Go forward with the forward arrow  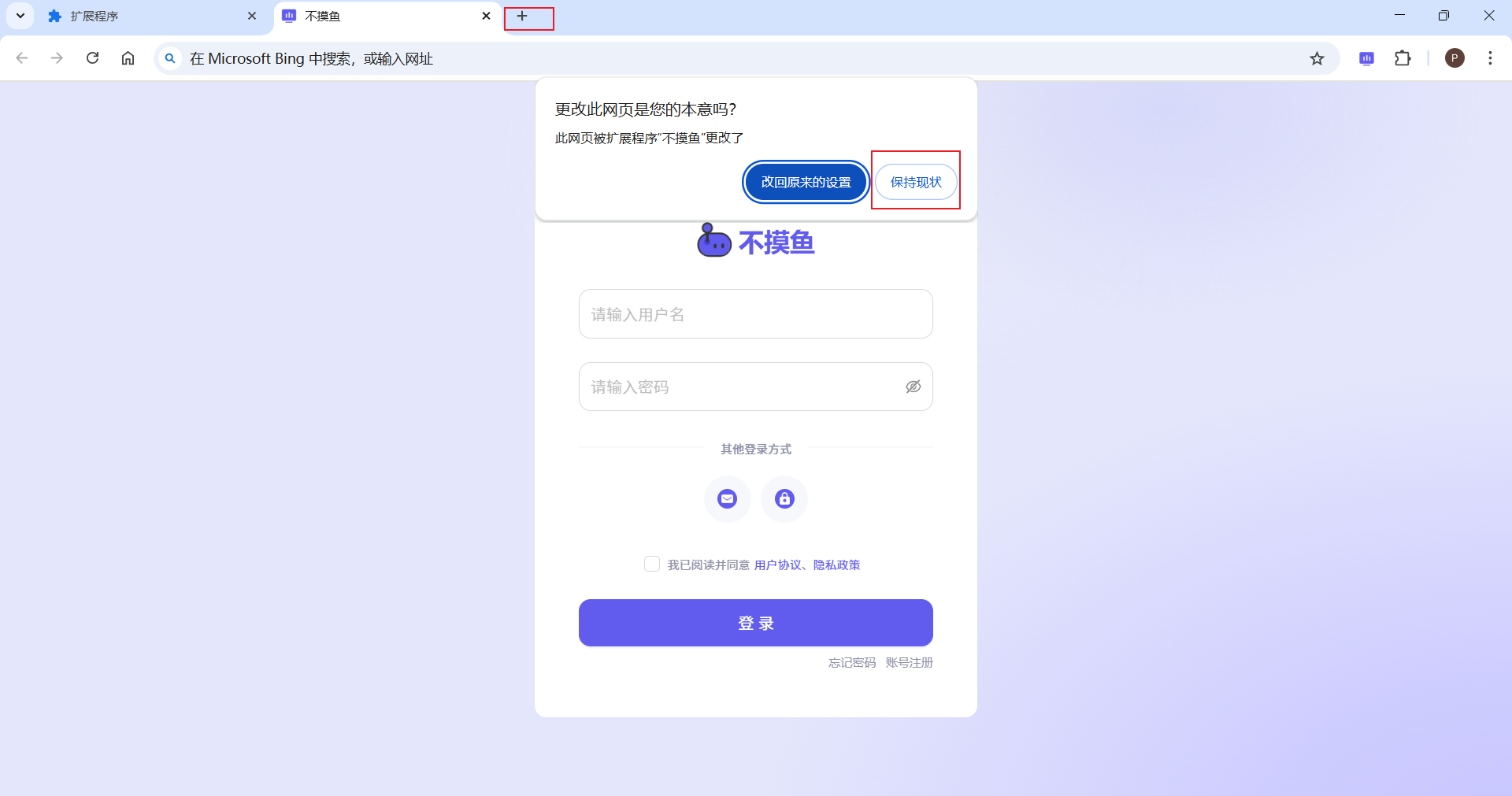[57, 58]
